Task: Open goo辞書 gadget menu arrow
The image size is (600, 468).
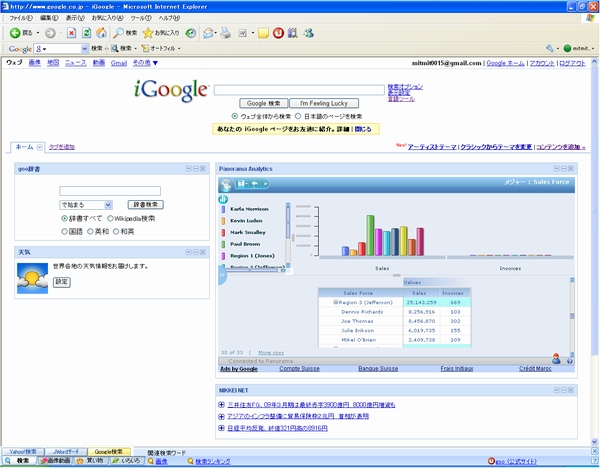Action: (x=188, y=169)
